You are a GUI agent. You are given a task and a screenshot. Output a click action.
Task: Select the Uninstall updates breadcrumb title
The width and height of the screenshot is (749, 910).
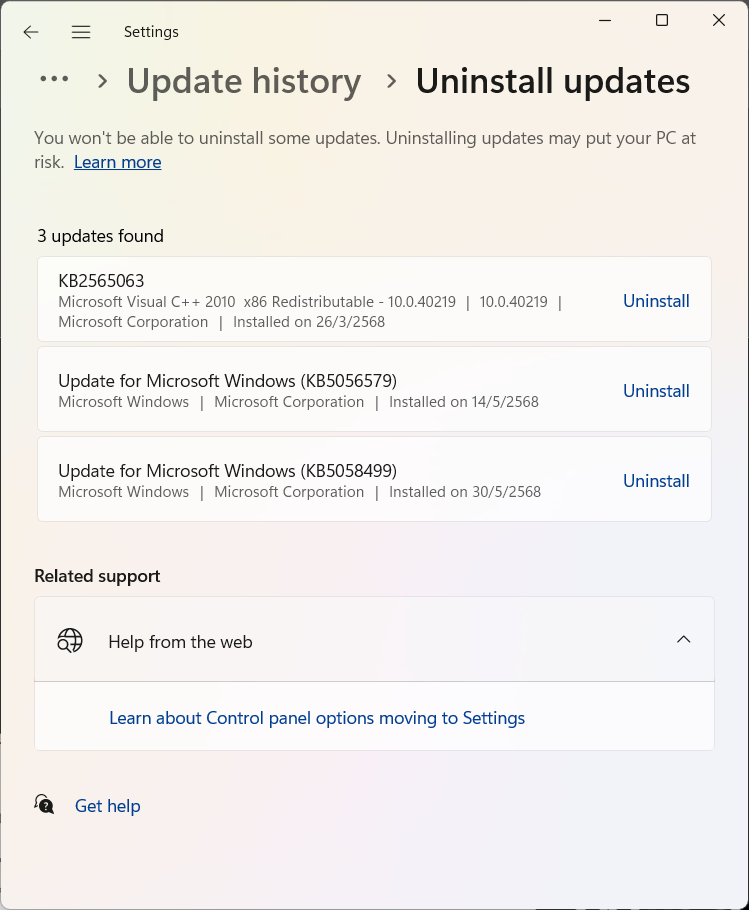[x=553, y=81]
